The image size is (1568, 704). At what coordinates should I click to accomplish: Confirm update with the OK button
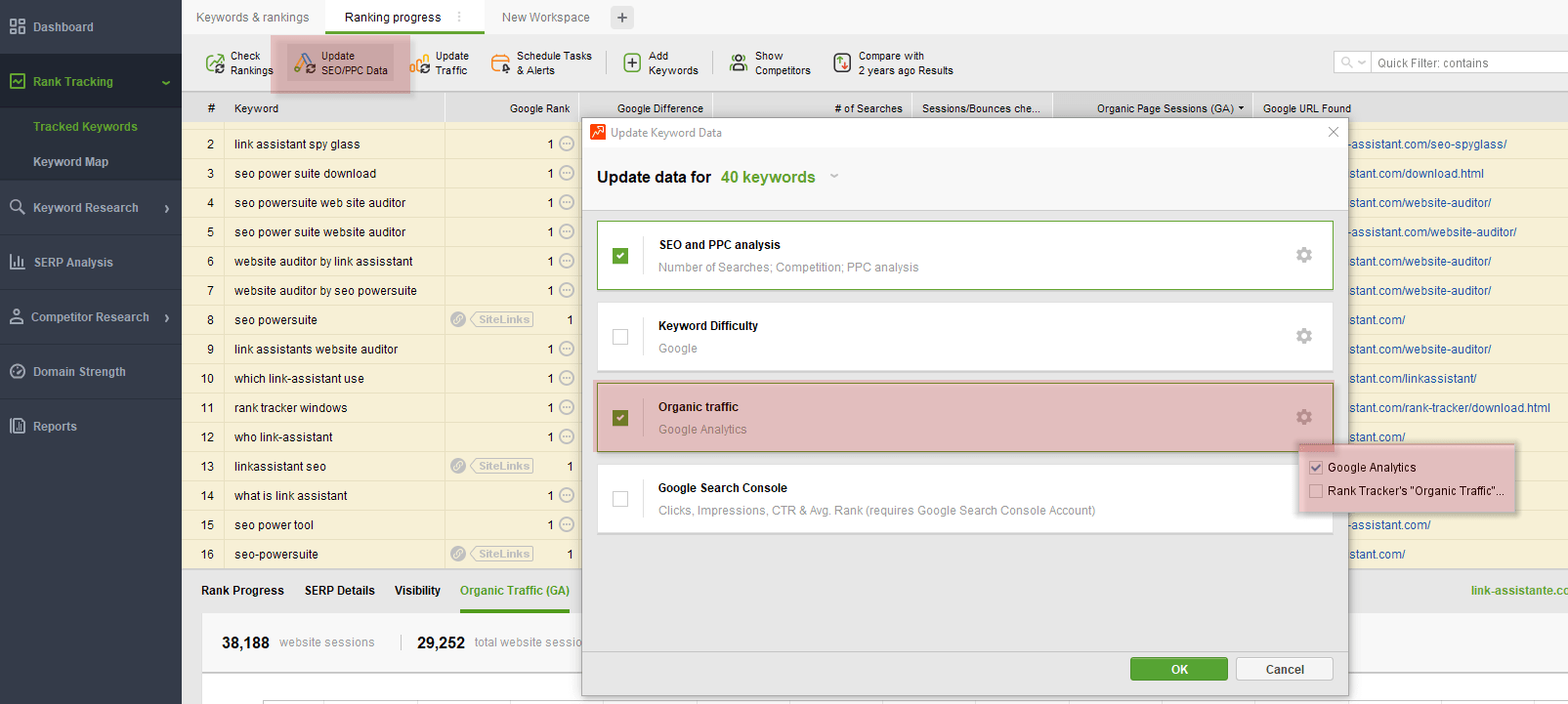(1179, 669)
